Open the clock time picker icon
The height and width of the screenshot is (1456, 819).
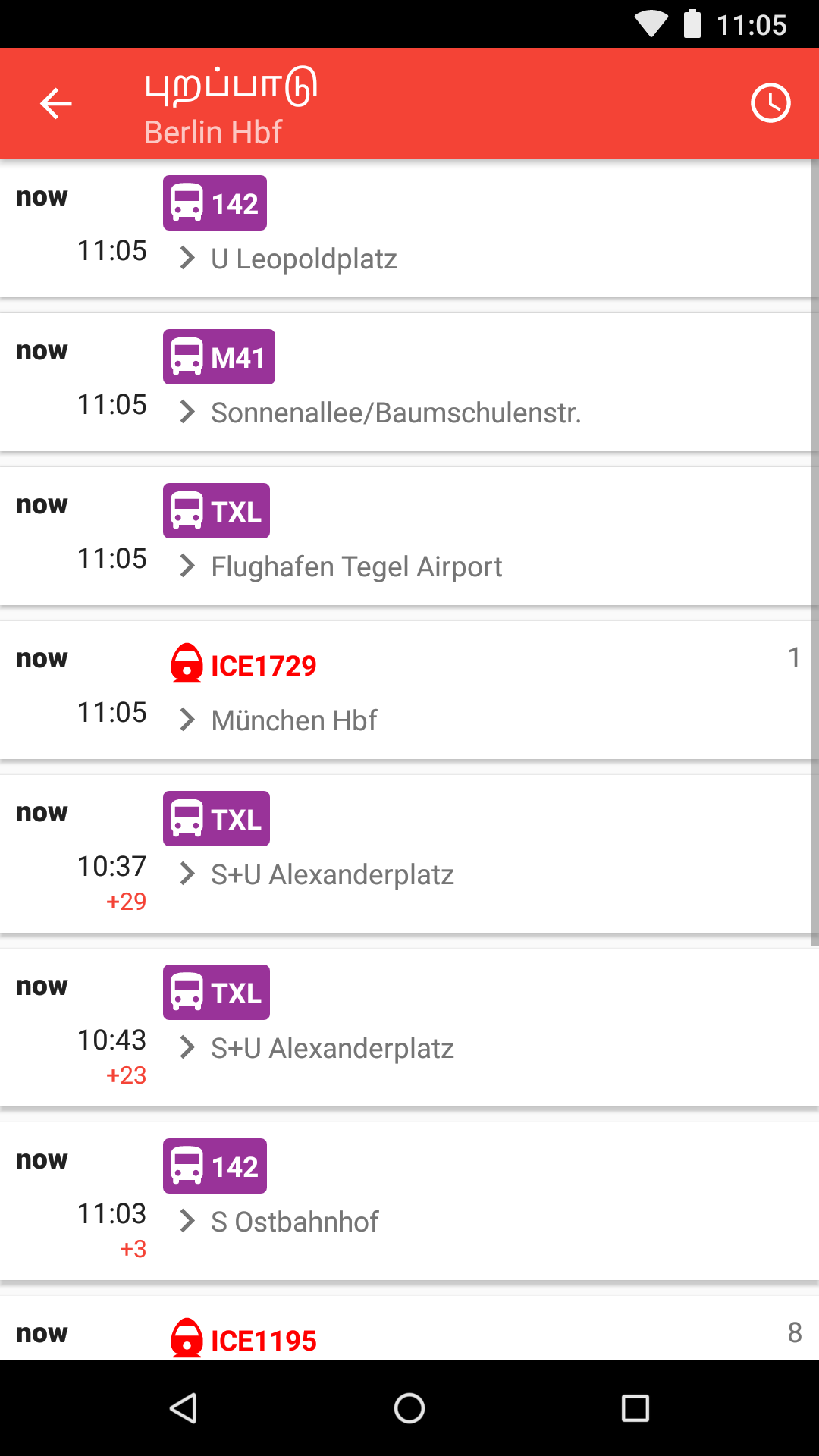pos(770,103)
